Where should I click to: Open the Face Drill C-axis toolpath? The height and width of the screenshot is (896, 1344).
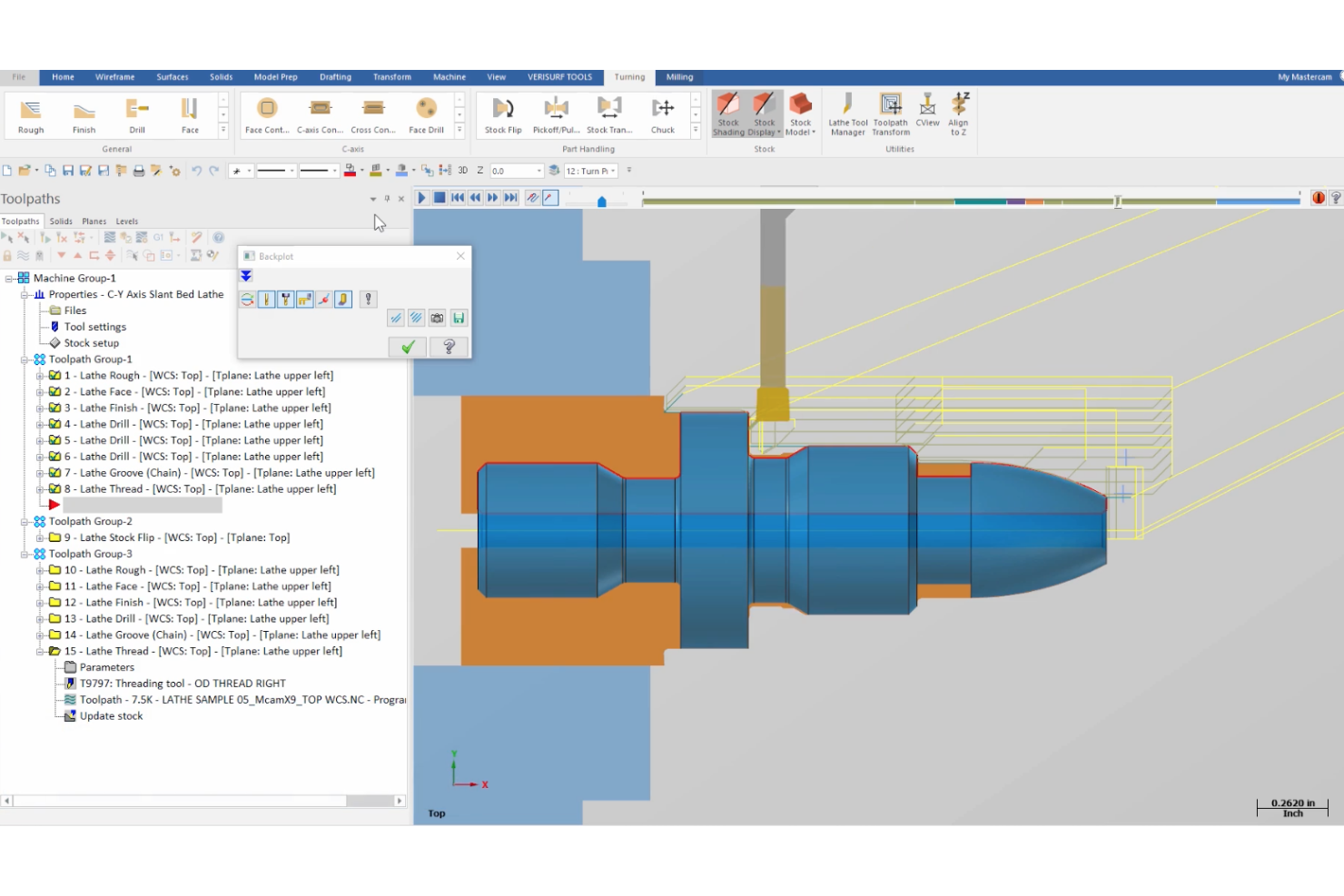(426, 116)
